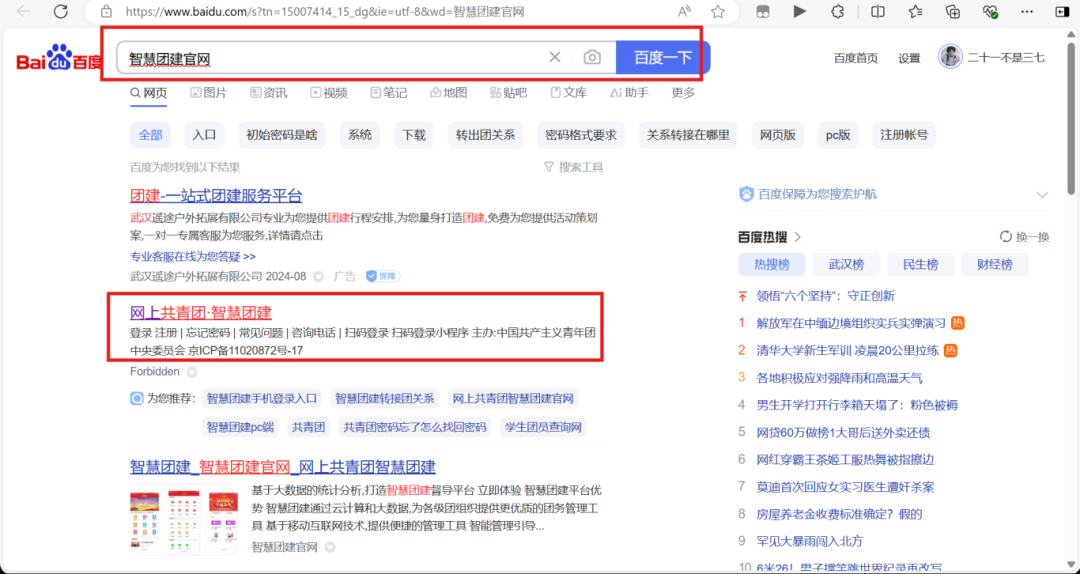The height and width of the screenshot is (574, 1080).
Task: Expand dropdown beside 智慧团建官网 source
Action: (x=330, y=547)
